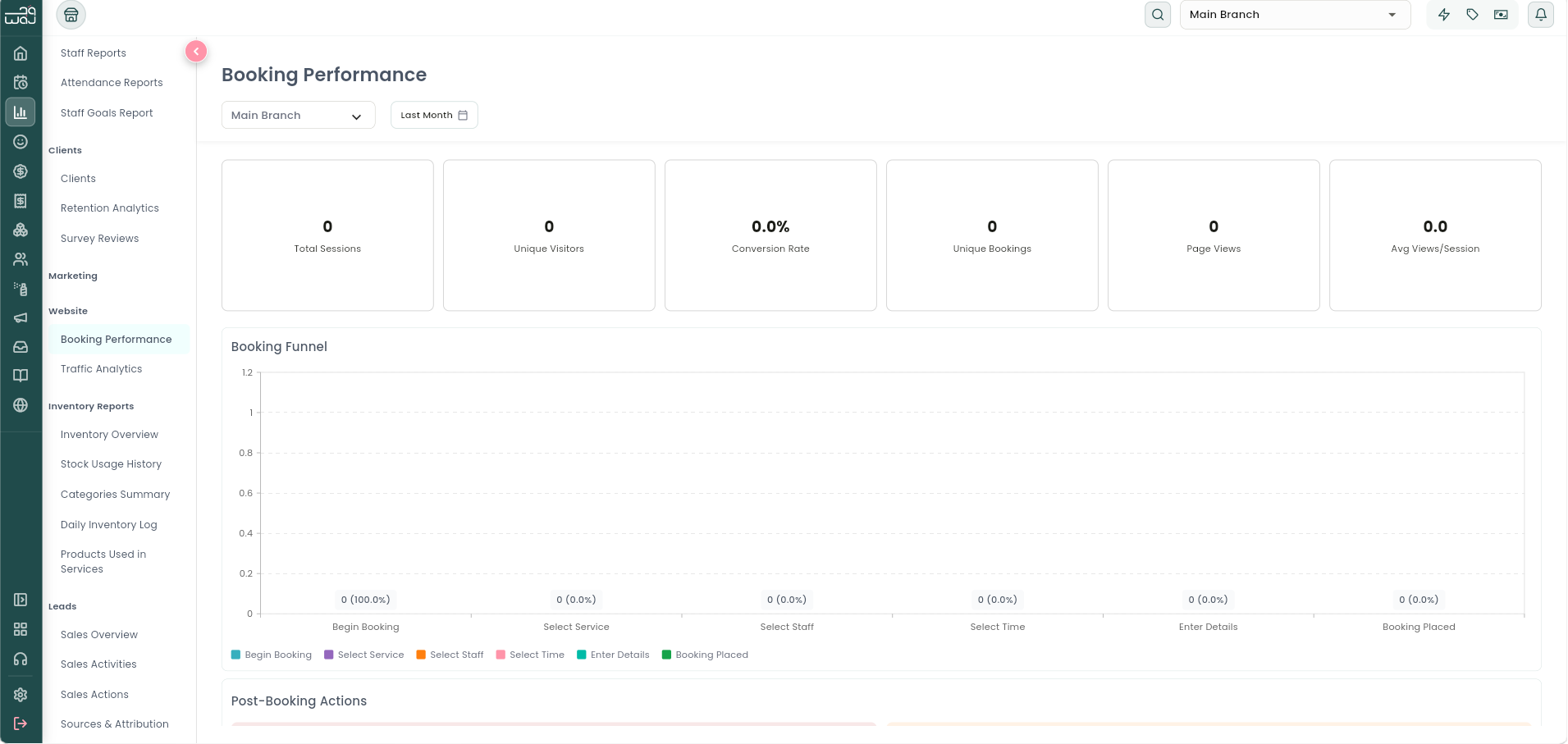
Task: Open the spray bottle products icon
Action: click(x=21, y=289)
